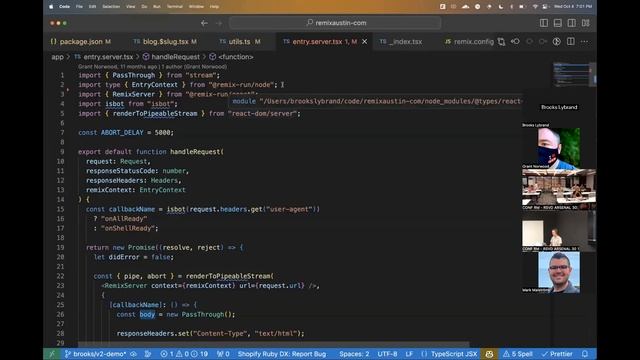The height and width of the screenshot is (360, 640).
Task: Click the horizontal scrollbar under the code
Action: click(x=273, y=344)
